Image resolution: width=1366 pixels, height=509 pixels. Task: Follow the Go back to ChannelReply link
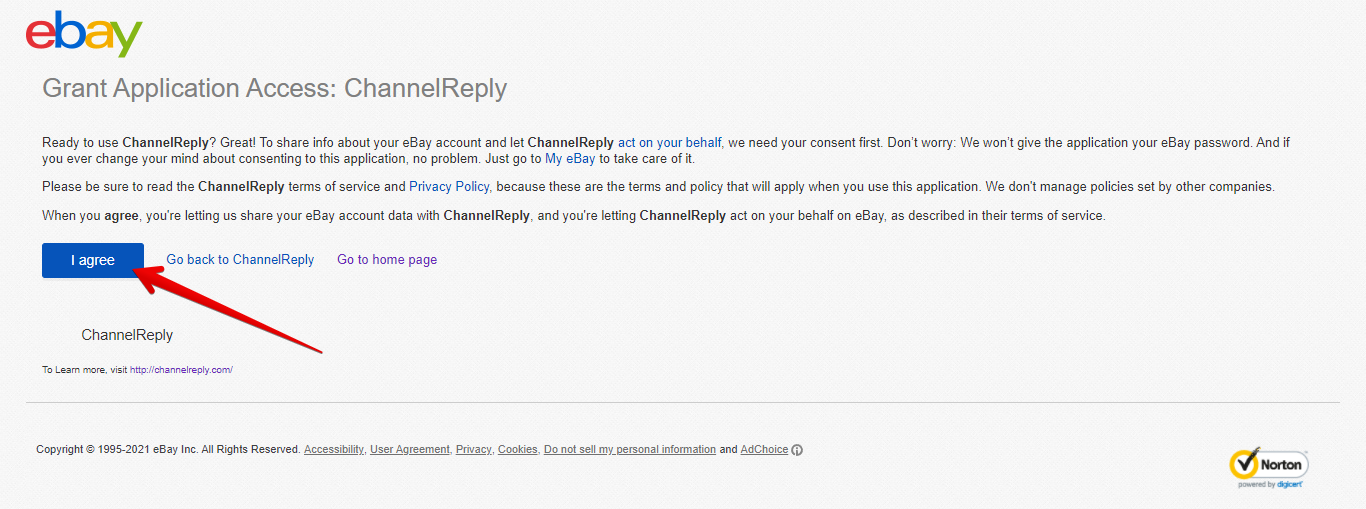click(x=240, y=260)
